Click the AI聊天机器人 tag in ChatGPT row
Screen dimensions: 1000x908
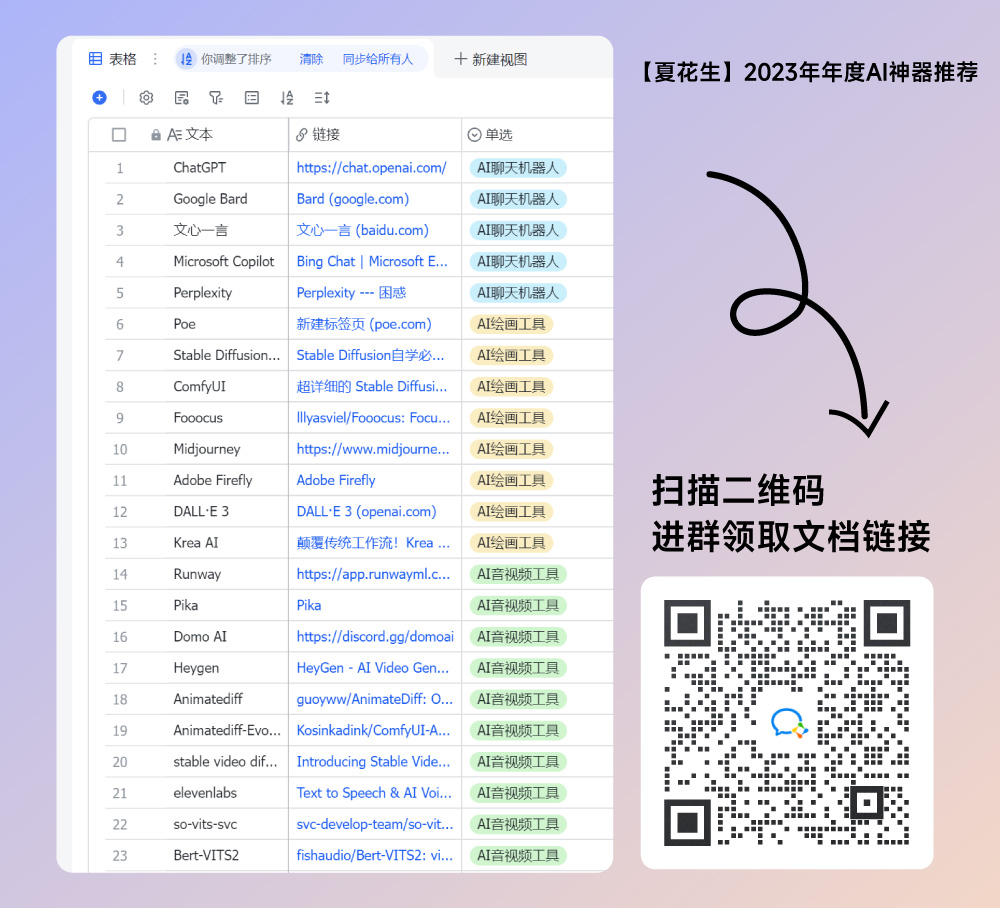[x=518, y=168]
